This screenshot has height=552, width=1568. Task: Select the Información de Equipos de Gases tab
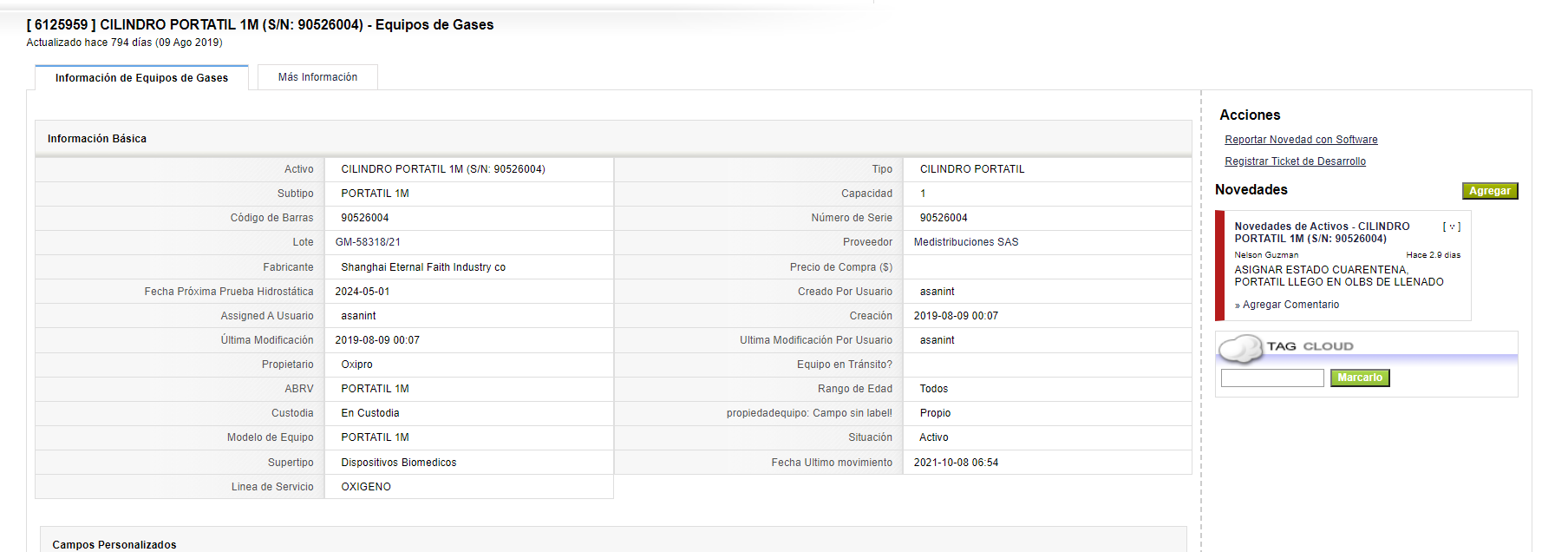click(141, 78)
